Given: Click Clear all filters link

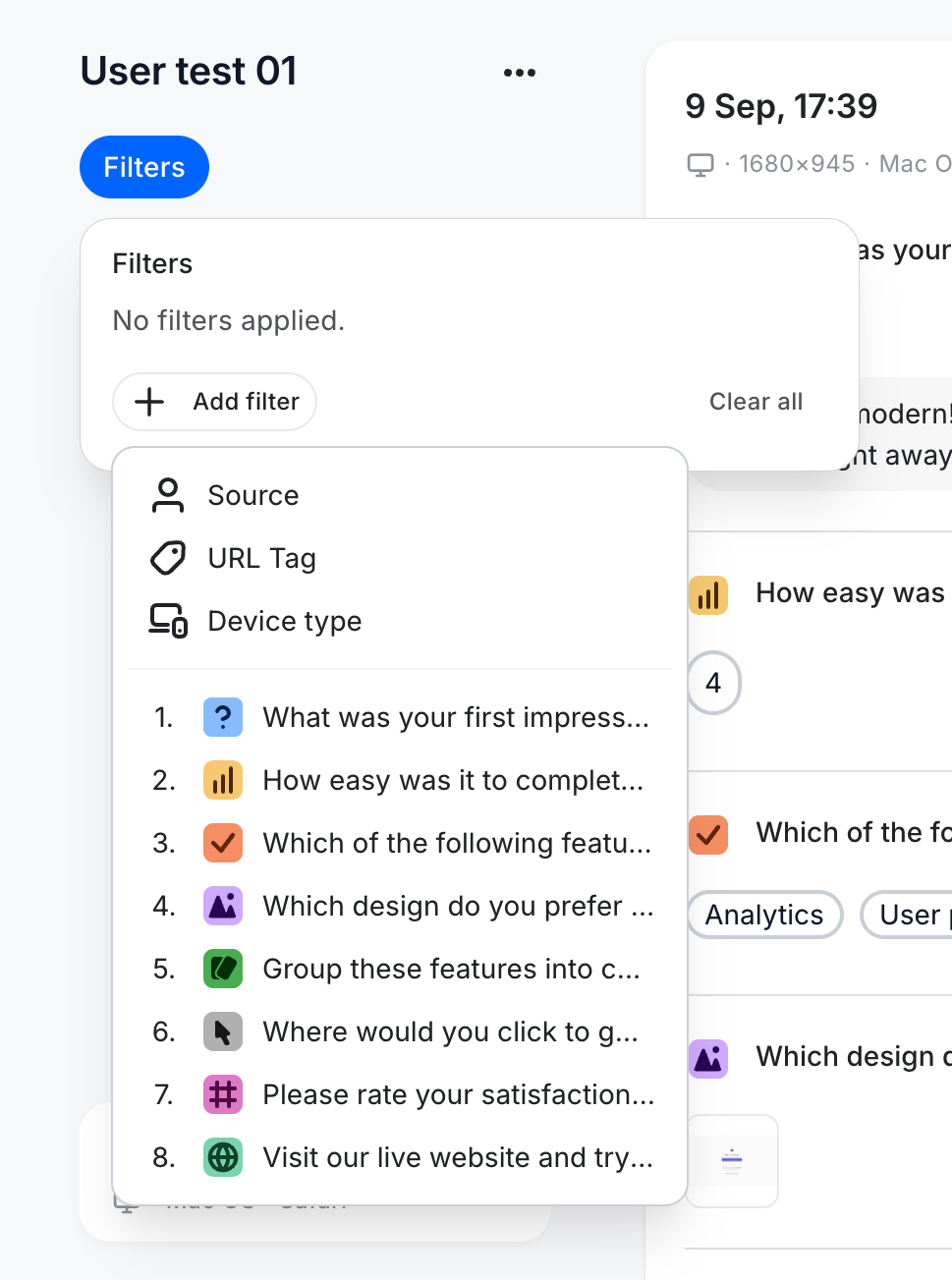Looking at the screenshot, I should click(x=756, y=402).
